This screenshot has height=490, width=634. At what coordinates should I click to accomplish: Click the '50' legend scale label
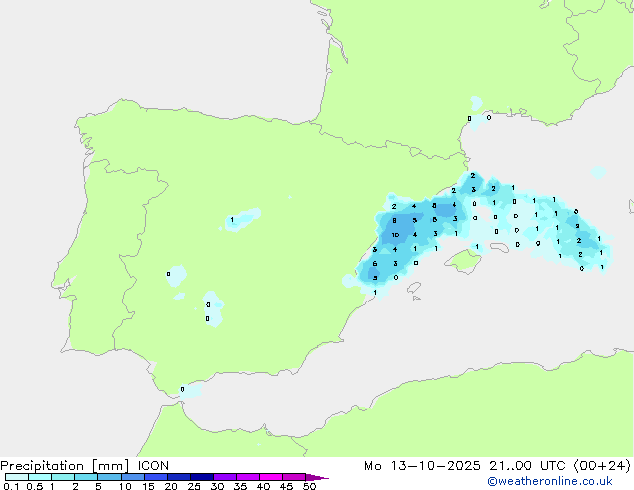310,486
